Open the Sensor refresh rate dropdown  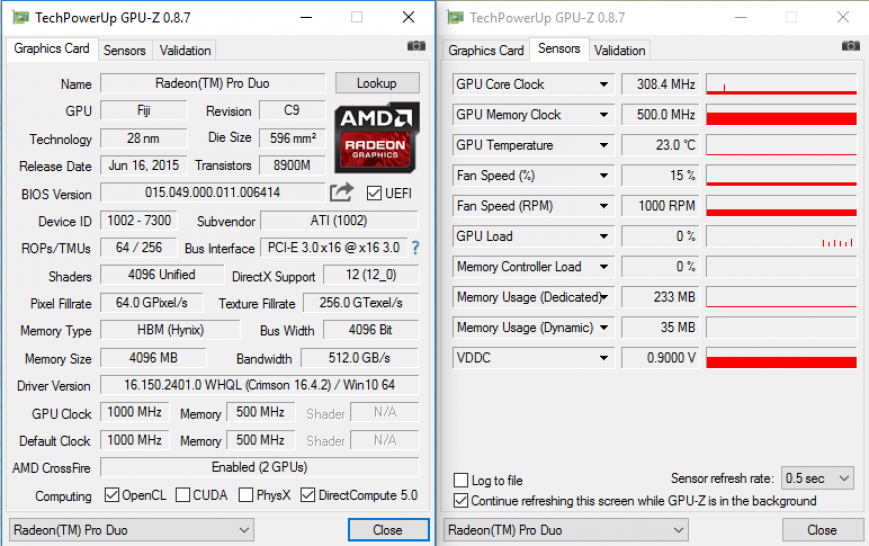(817, 478)
